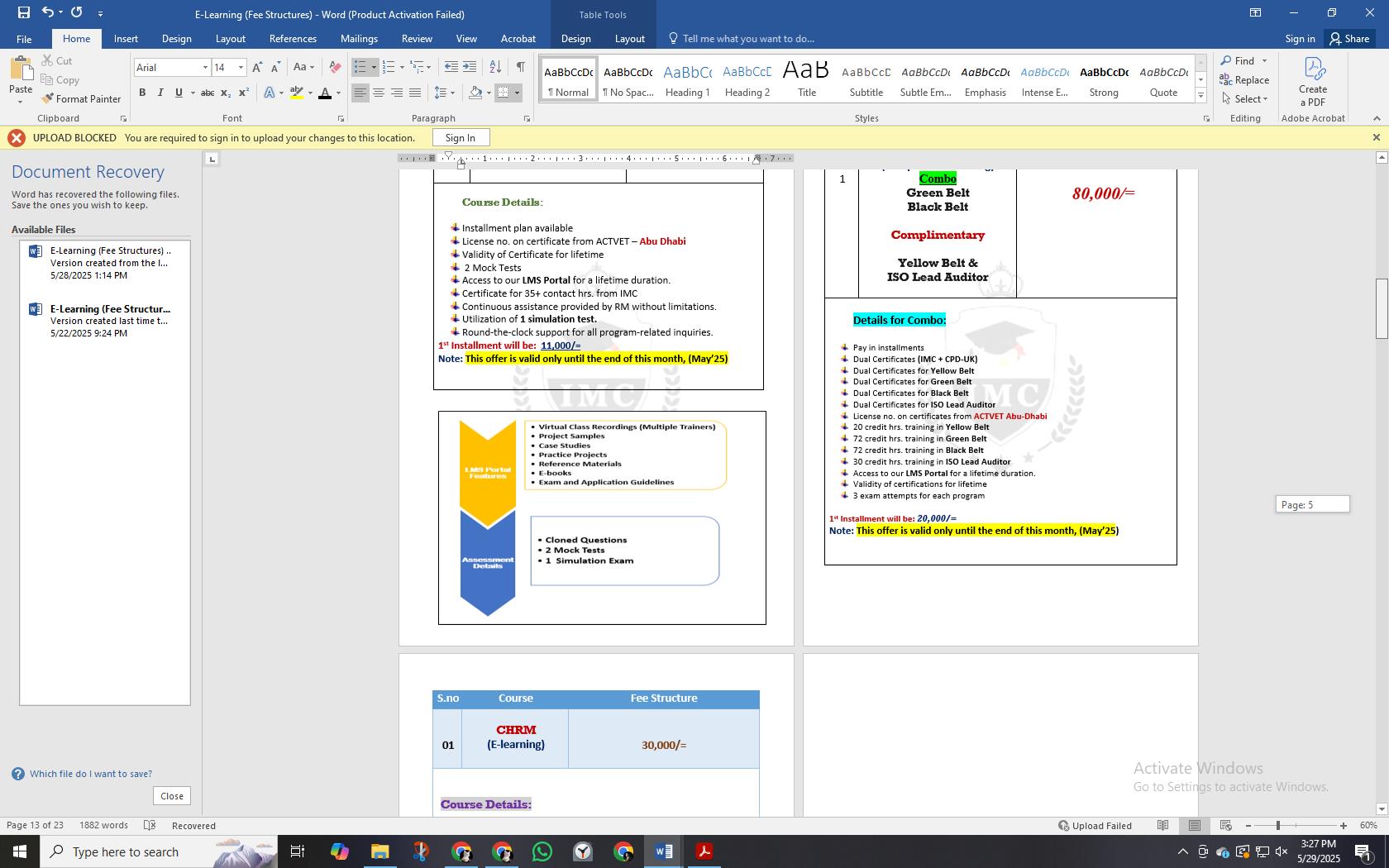Switch to Web Layout view
Image resolution: width=1389 pixels, height=868 pixels.
coord(1226,825)
